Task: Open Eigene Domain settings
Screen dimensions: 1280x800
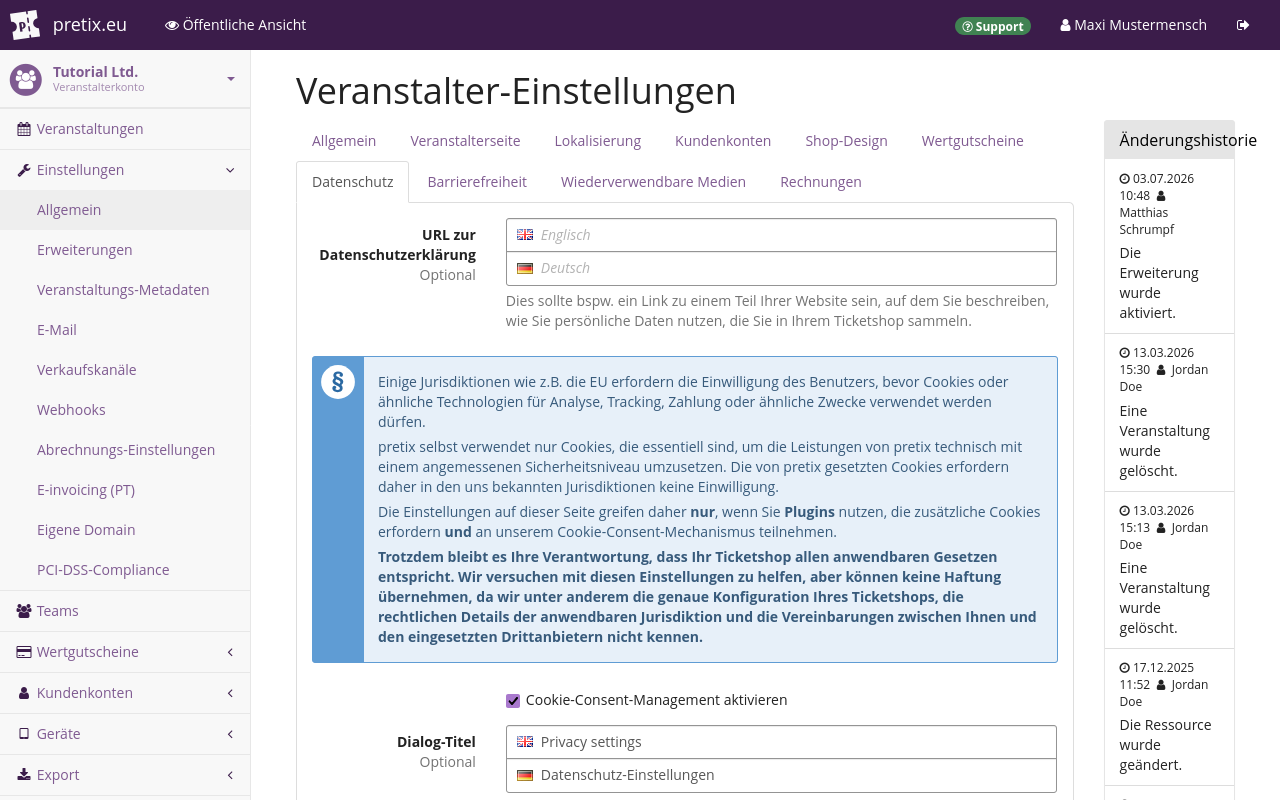Action: coord(125,530)
